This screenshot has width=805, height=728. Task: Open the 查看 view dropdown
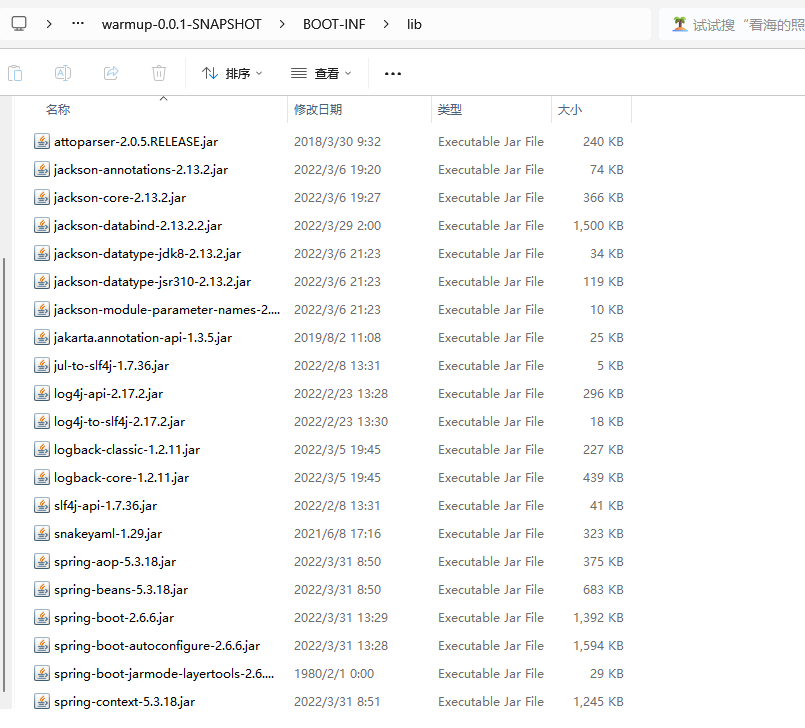(321, 73)
